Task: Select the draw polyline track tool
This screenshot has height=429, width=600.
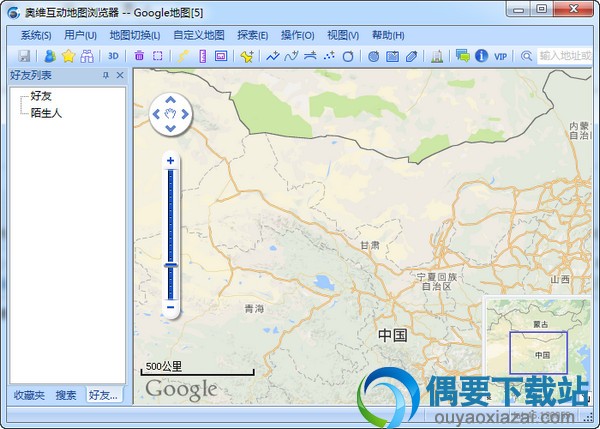Action: click(273, 56)
